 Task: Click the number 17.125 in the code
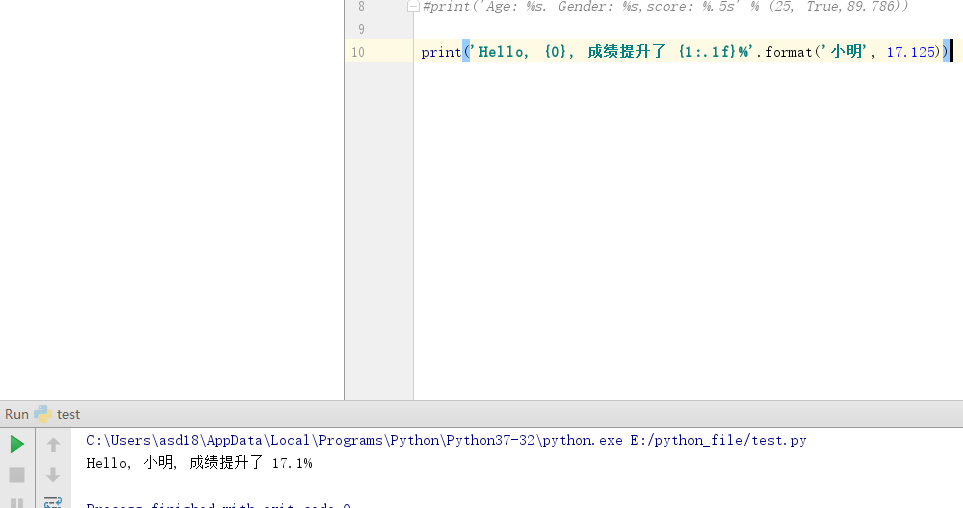pyautogui.click(x=911, y=52)
